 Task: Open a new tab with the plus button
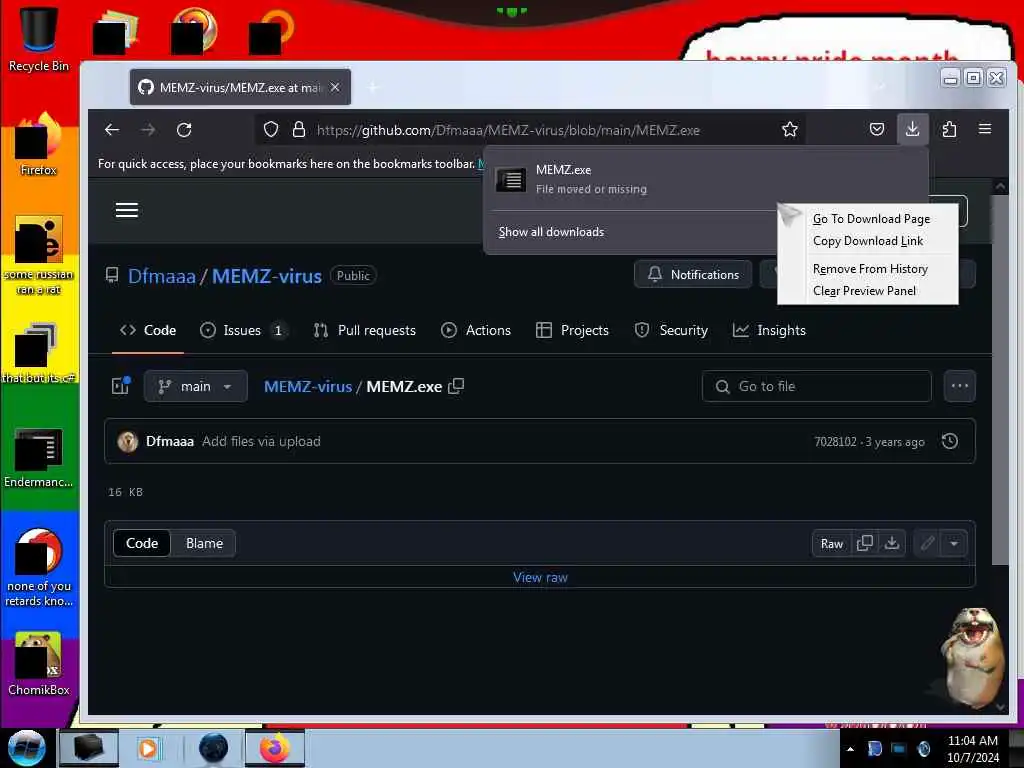[x=373, y=87]
